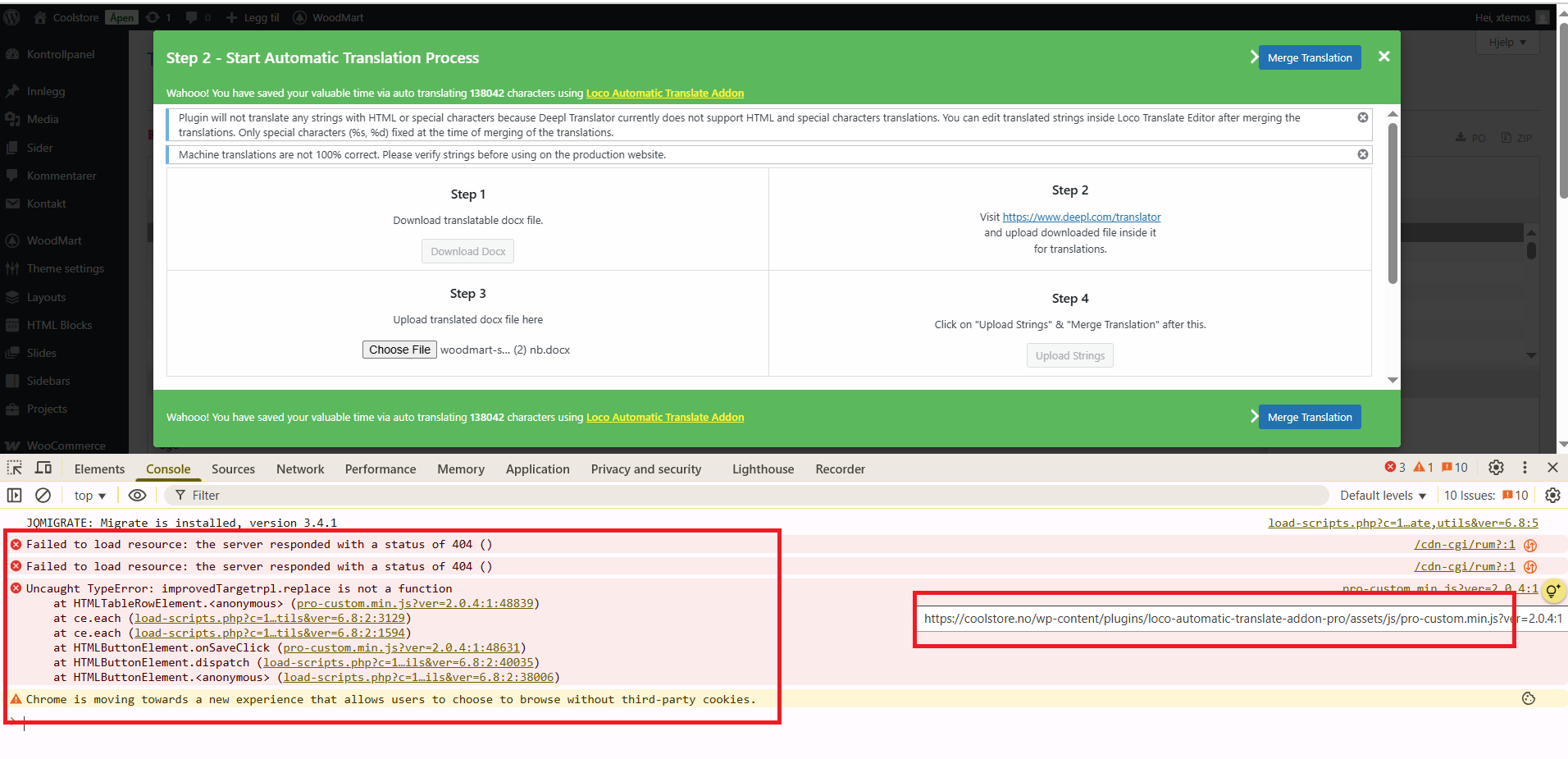Open Projects in the sidebar
1568x759 pixels.
47,409
